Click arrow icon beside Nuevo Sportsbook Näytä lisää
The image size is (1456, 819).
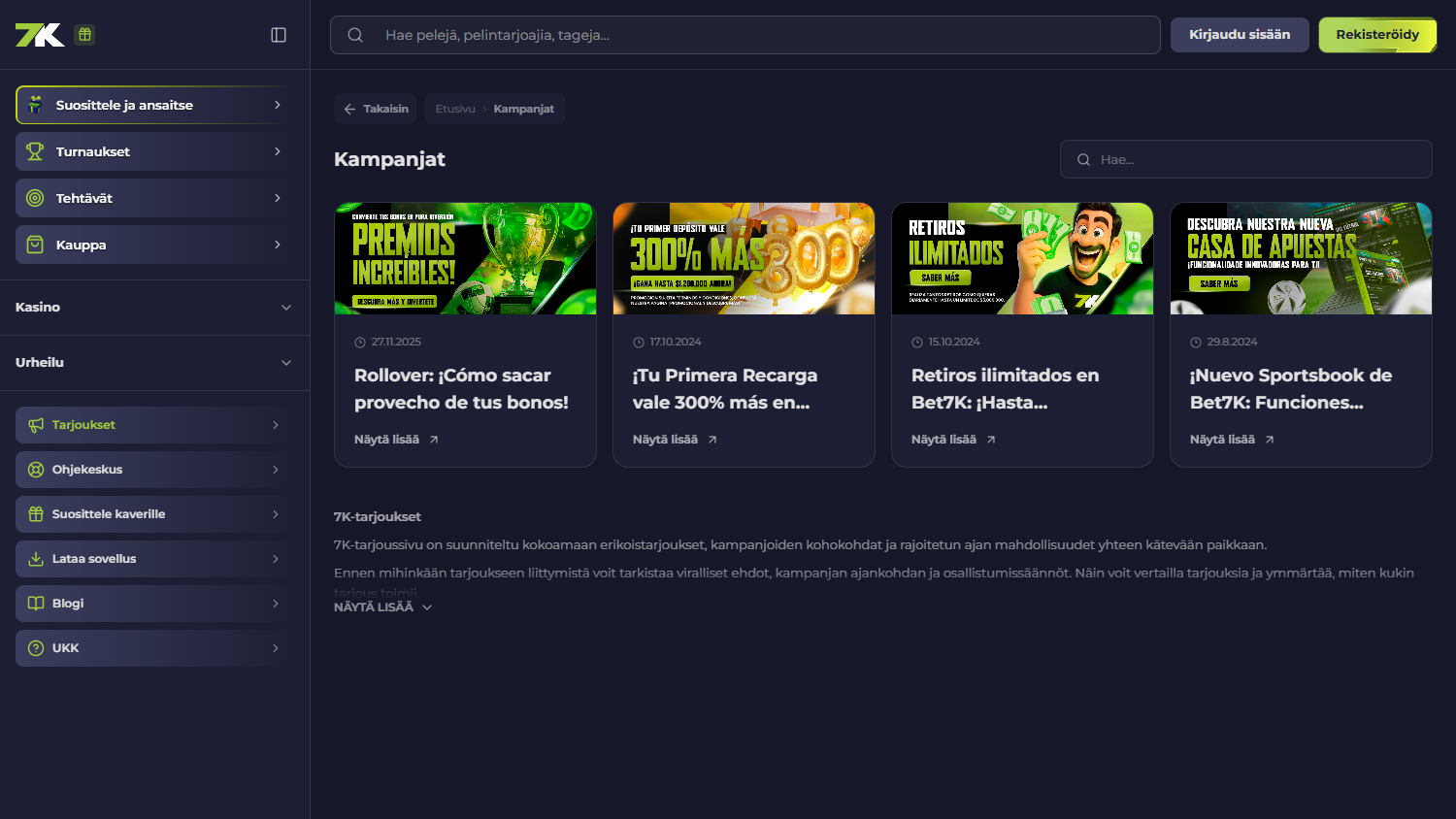[x=1270, y=440]
